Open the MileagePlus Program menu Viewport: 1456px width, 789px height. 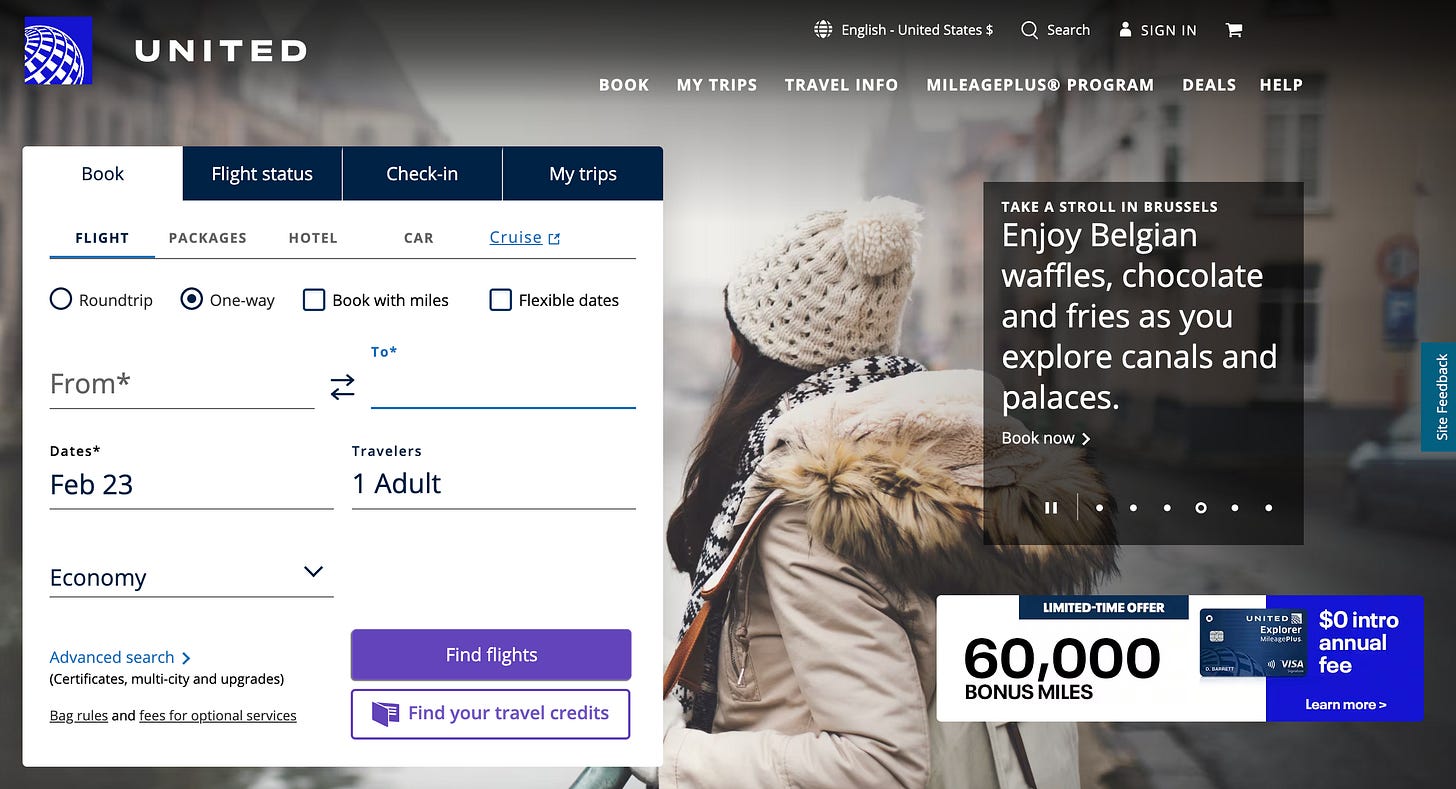pos(1040,85)
